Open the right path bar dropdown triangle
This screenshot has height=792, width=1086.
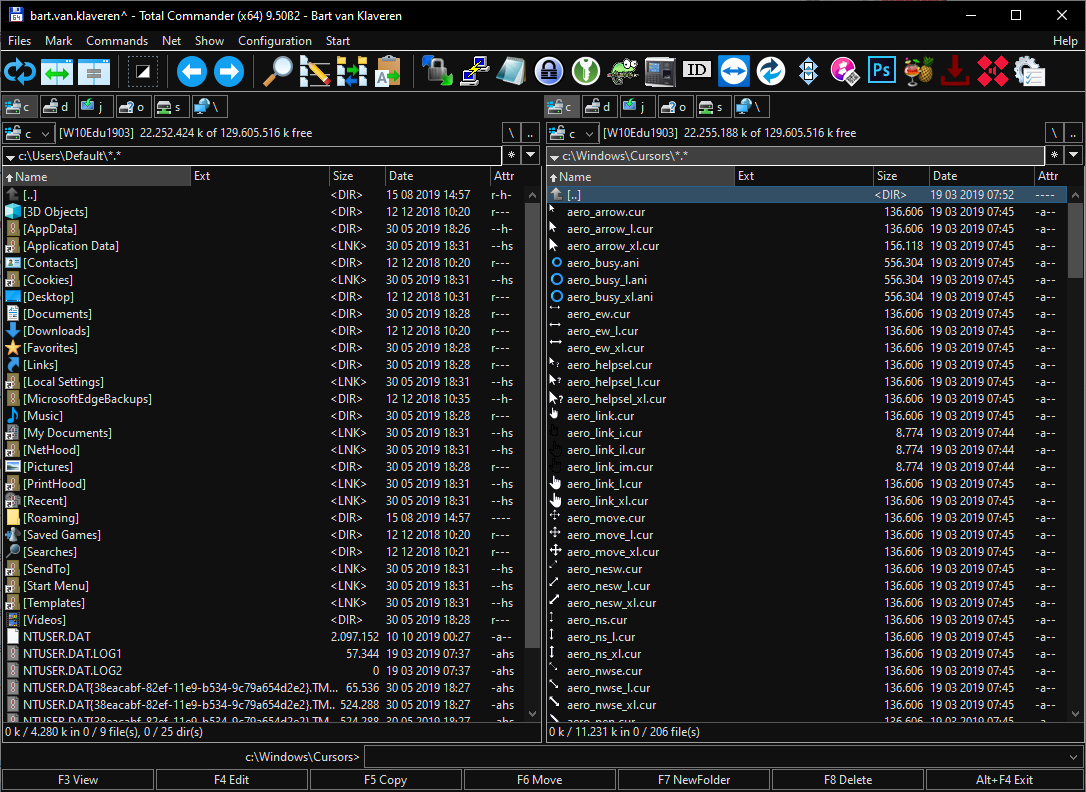pyautogui.click(x=554, y=157)
